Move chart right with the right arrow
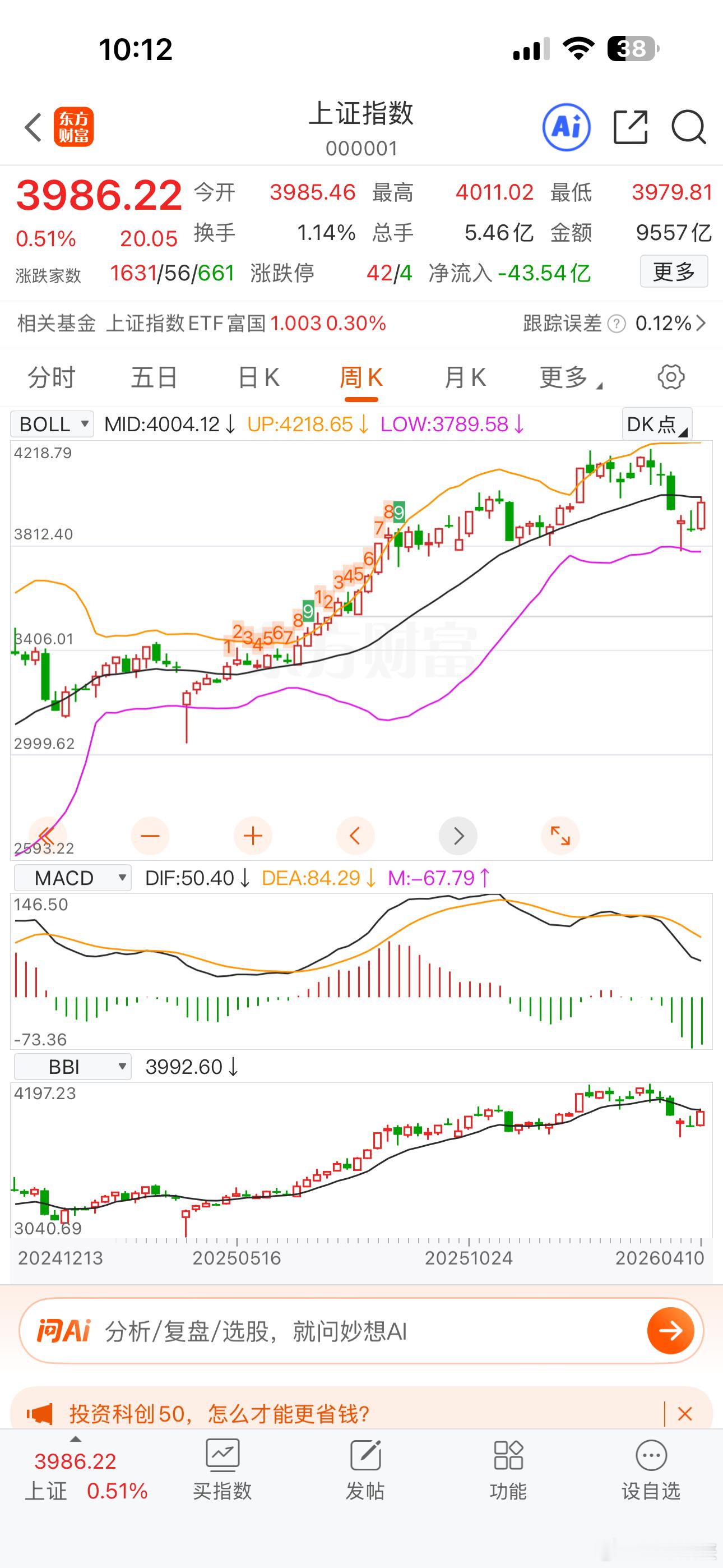The image size is (723, 1568). click(x=458, y=836)
